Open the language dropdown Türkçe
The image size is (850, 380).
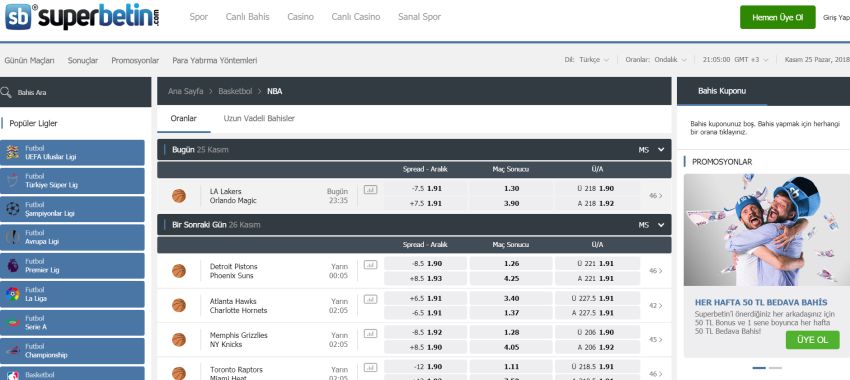tap(594, 60)
